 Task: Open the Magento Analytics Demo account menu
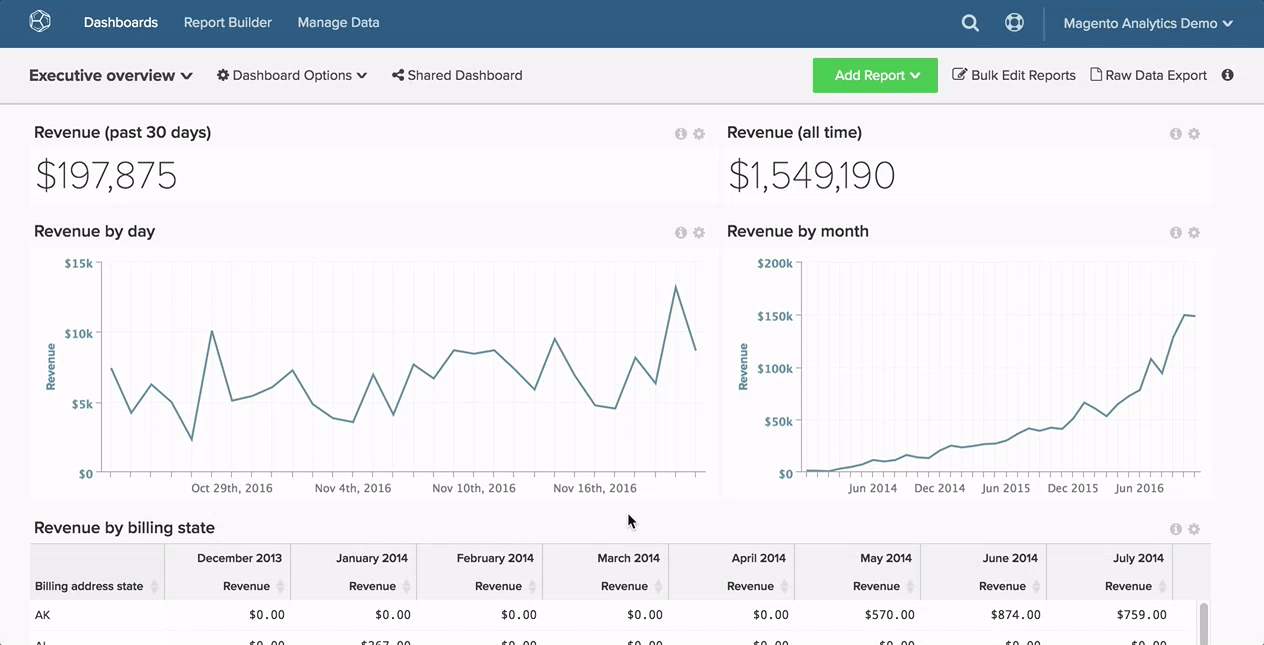(x=1147, y=22)
